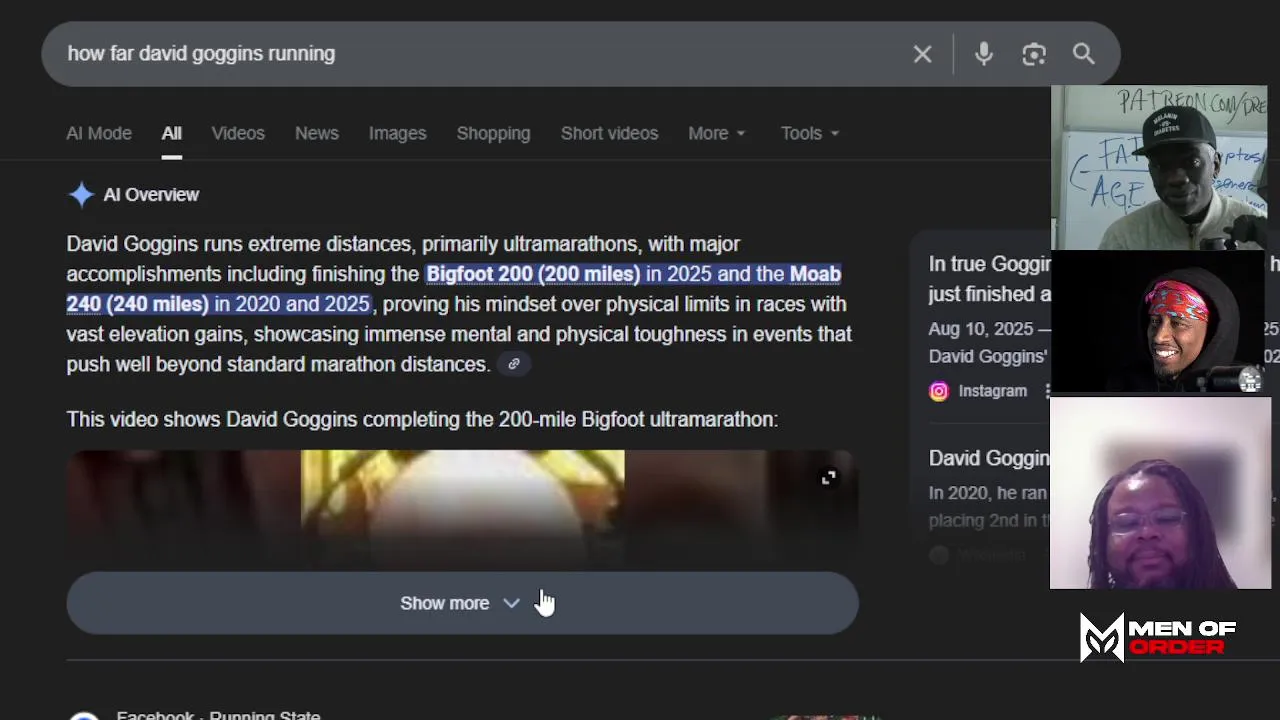1280x720 pixels.
Task: Click the 'Aug 10, 2025' date text
Action: [982, 329]
